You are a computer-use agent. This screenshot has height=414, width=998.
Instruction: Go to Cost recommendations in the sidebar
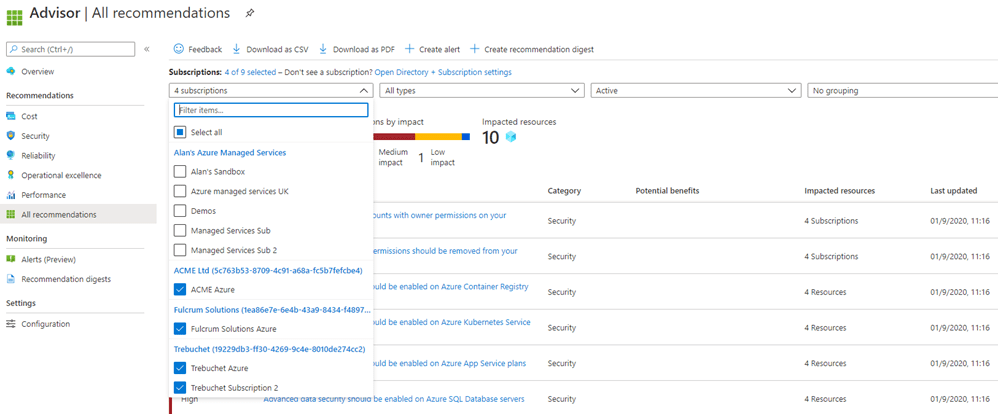29,116
